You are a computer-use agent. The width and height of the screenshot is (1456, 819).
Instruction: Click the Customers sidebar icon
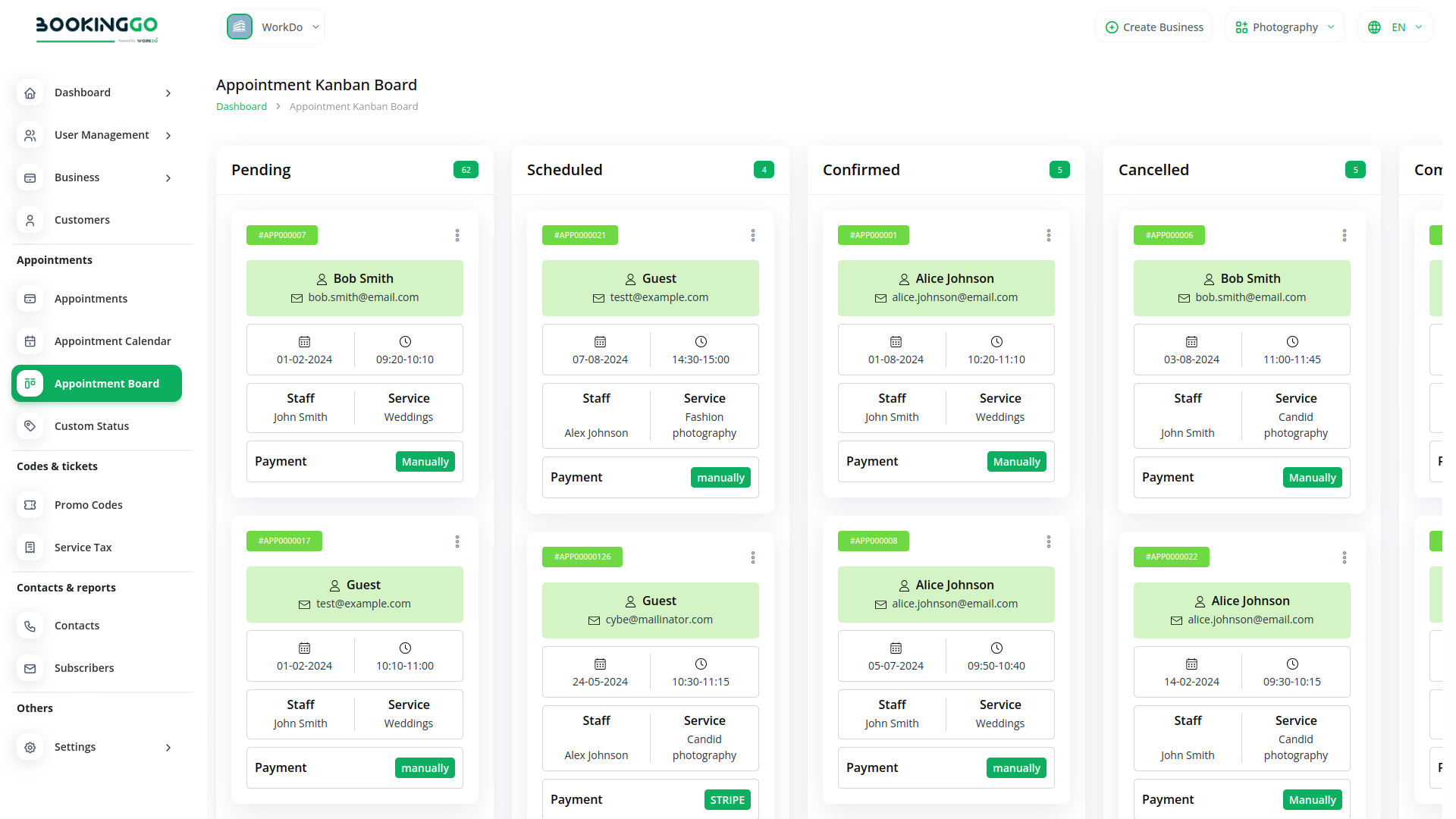[30, 220]
